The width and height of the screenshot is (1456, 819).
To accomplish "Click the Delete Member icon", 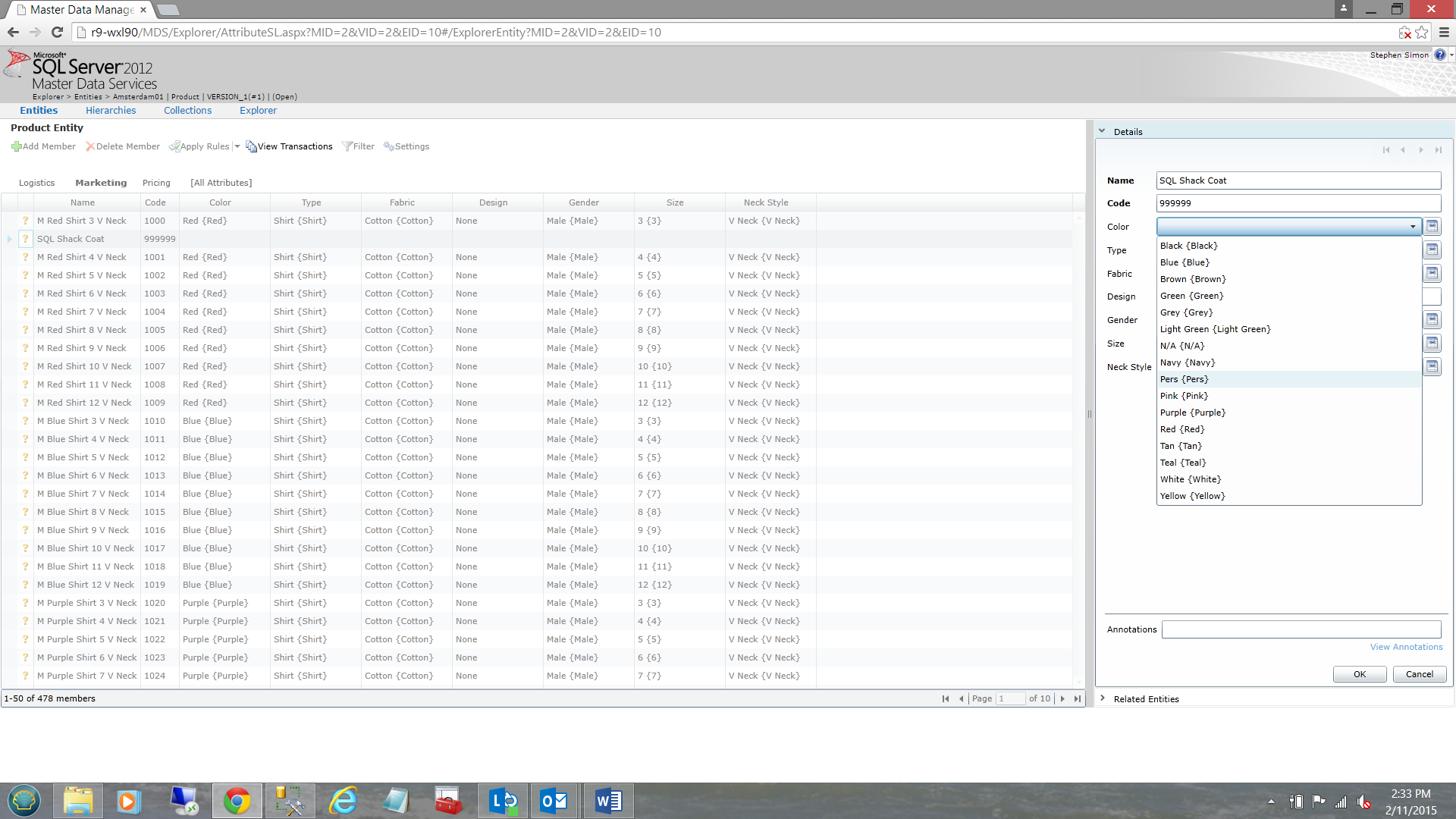I will click(90, 146).
